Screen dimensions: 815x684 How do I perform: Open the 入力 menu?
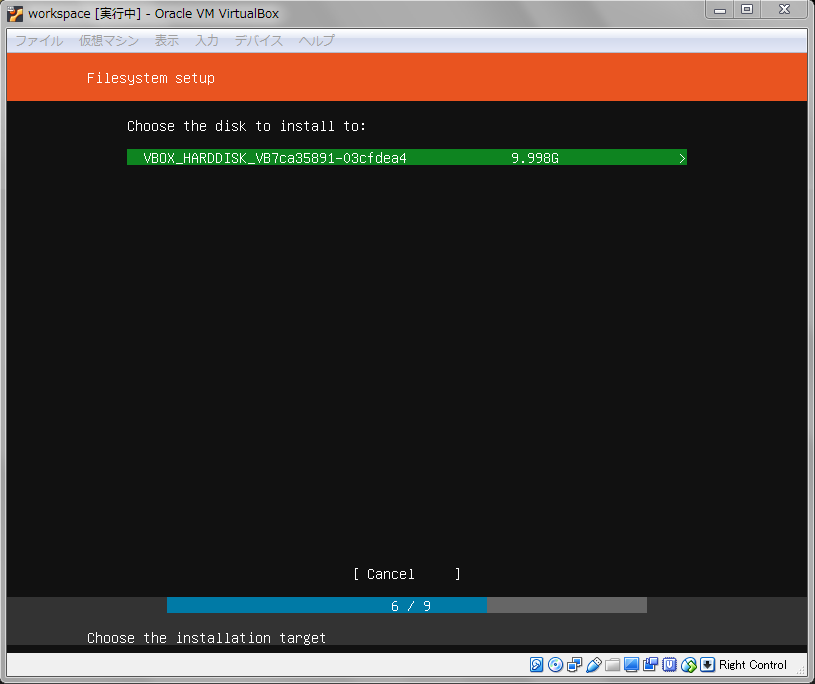[206, 41]
